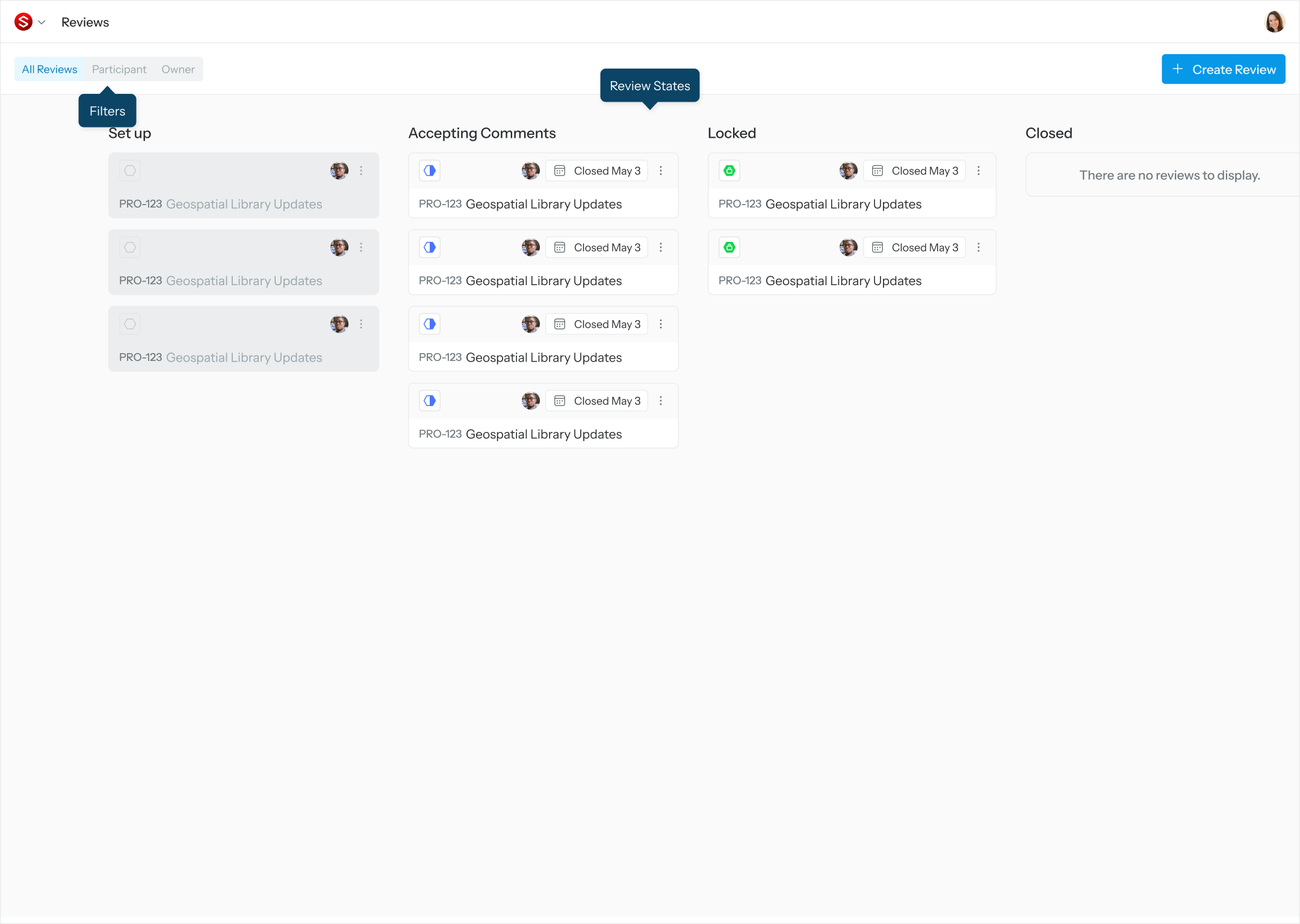Click the Create Review button
Screen dimensions: 1300x924
(x=1223, y=69)
